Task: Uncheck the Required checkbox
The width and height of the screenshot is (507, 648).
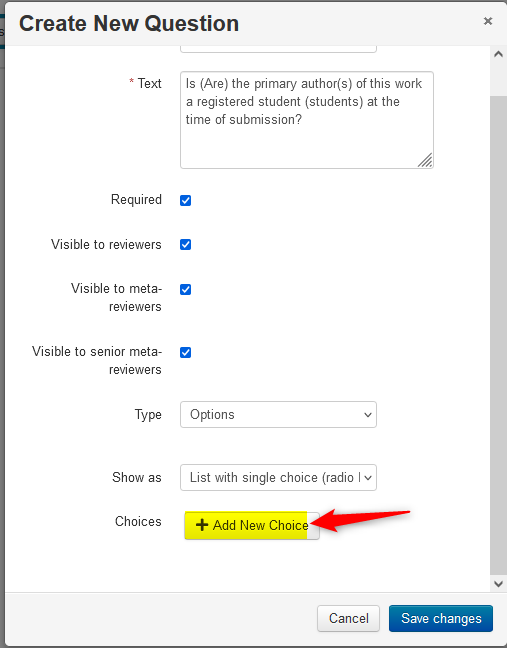Action: point(186,200)
